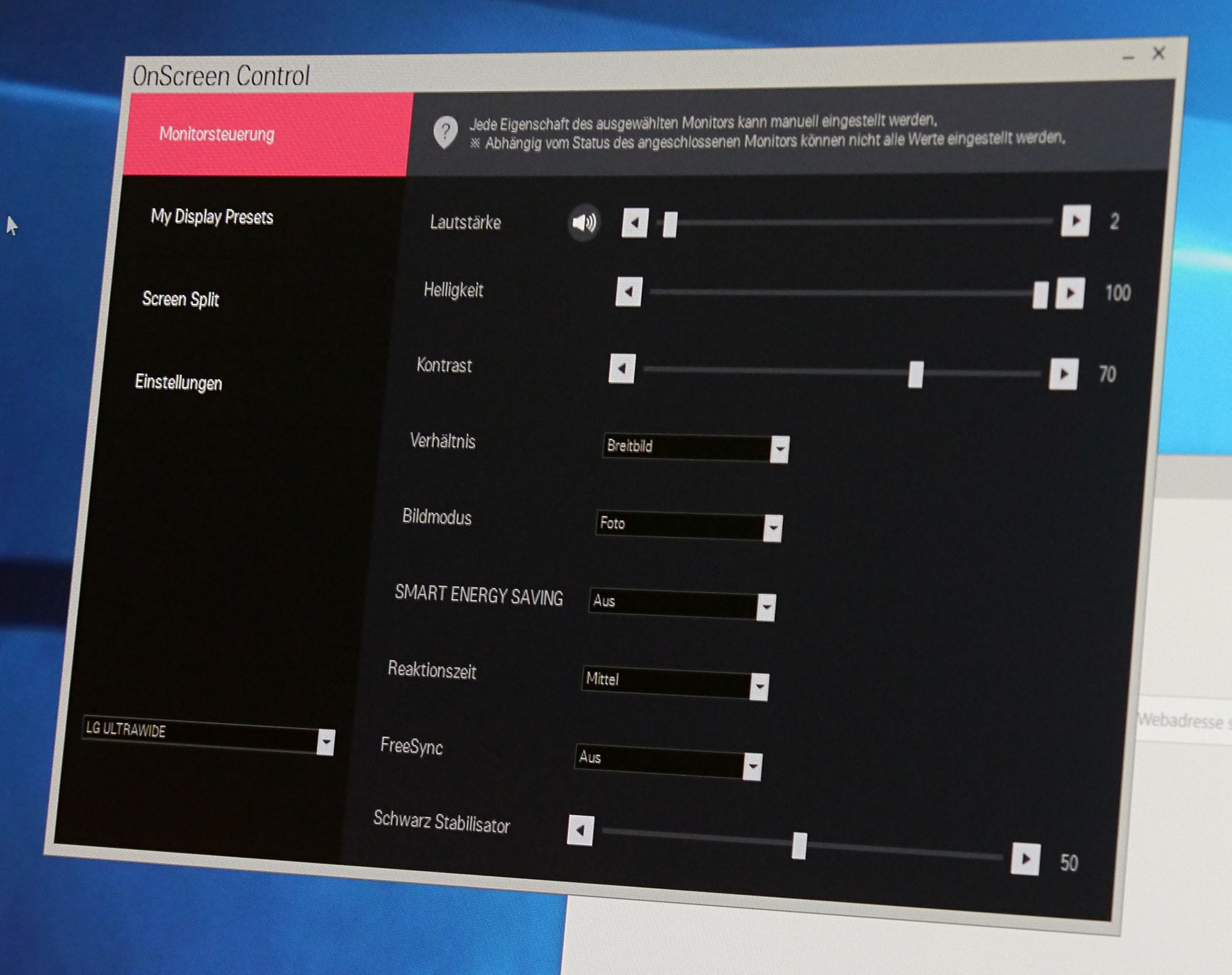This screenshot has width=1232, height=975.
Task: Increase Helligkeit with the right arrow
Action: coord(1070,294)
